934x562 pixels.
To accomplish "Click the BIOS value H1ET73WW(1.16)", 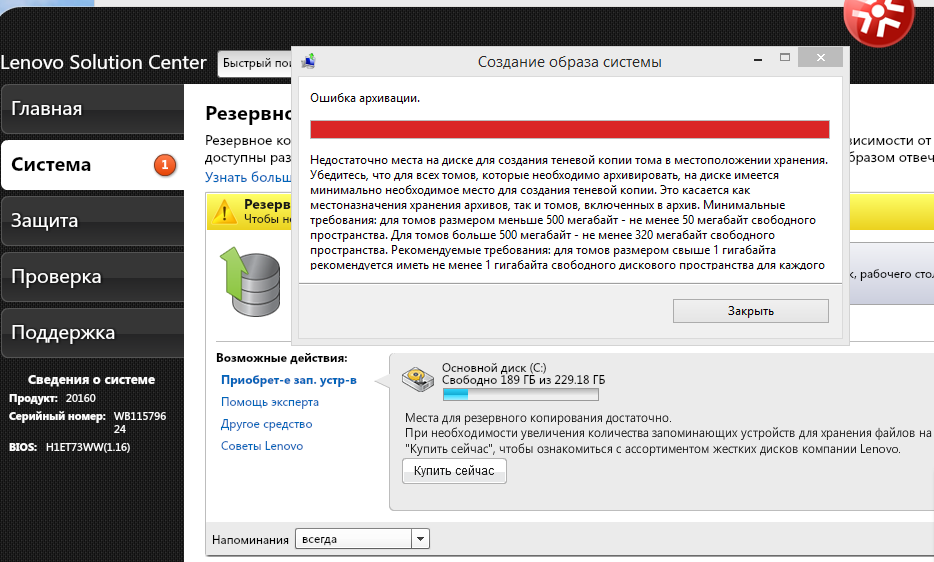I will pos(88,448).
